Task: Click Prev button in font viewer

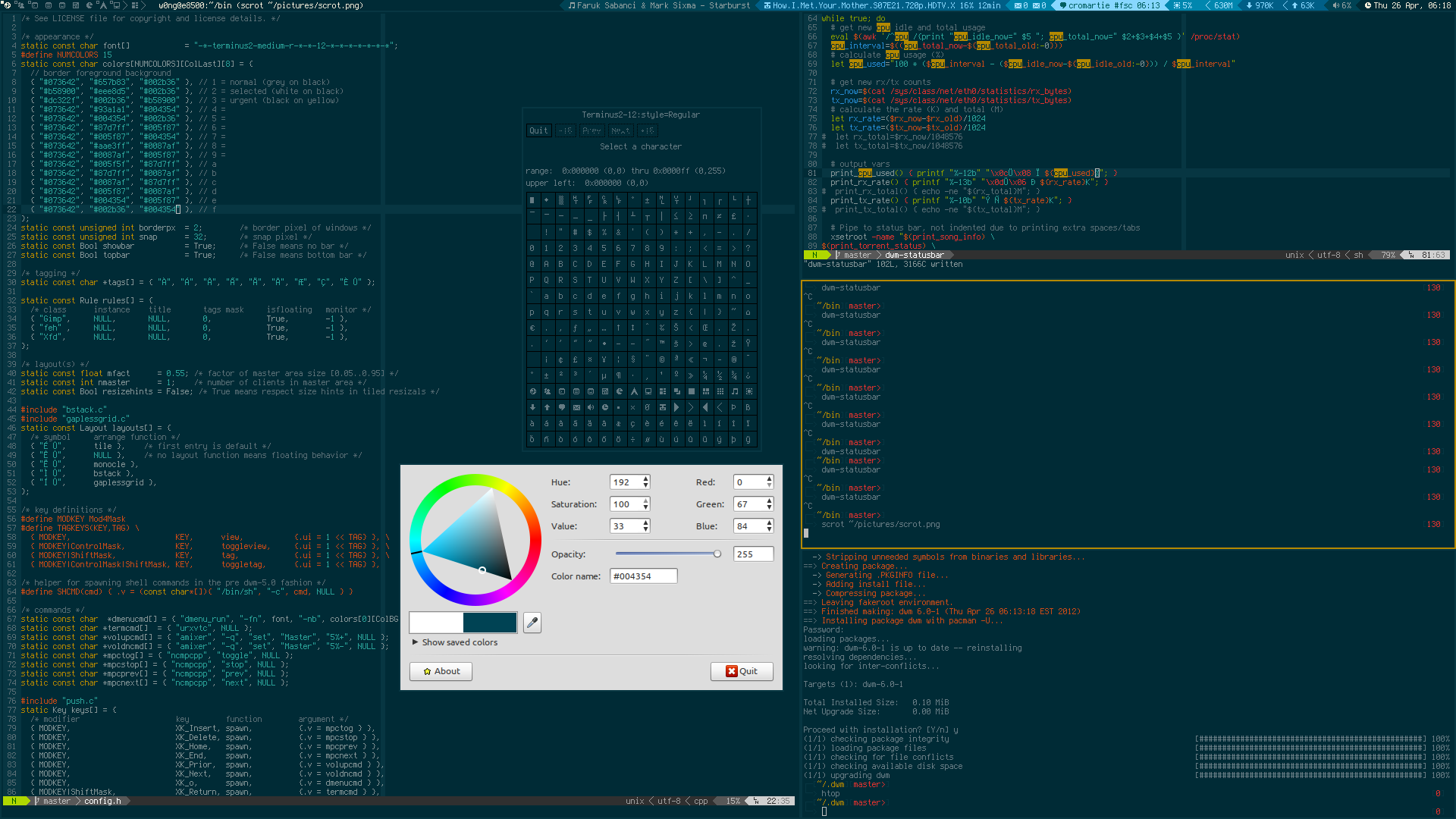Action: 591,130
